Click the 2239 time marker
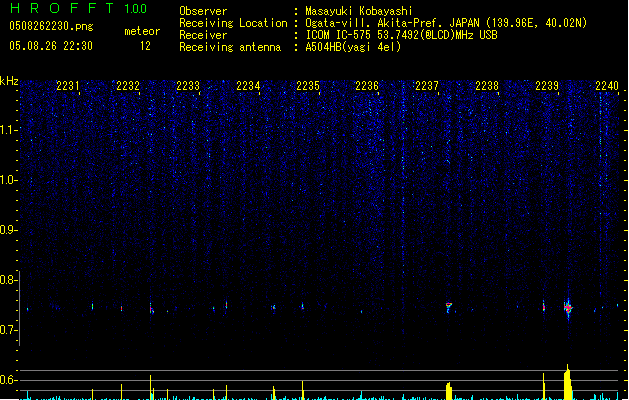629x400 pixels. point(547,86)
